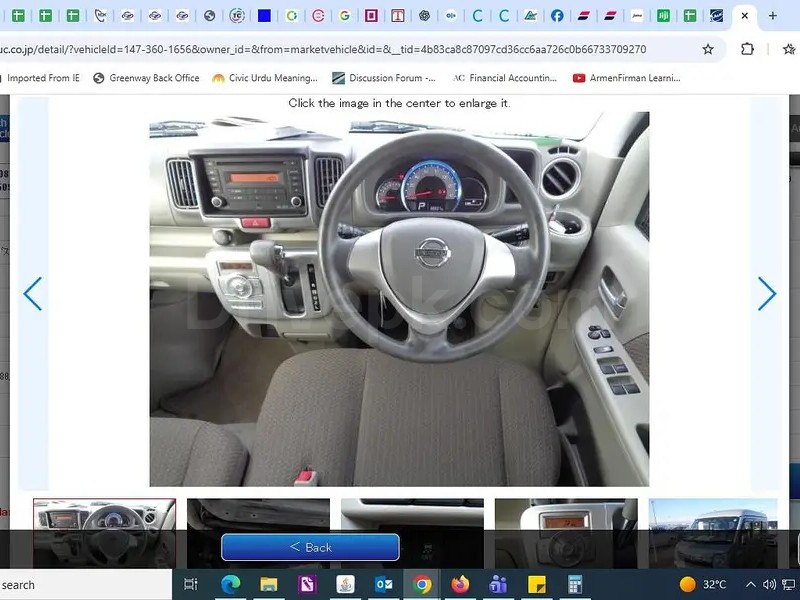Bookmark this page with the star icon

(708, 49)
